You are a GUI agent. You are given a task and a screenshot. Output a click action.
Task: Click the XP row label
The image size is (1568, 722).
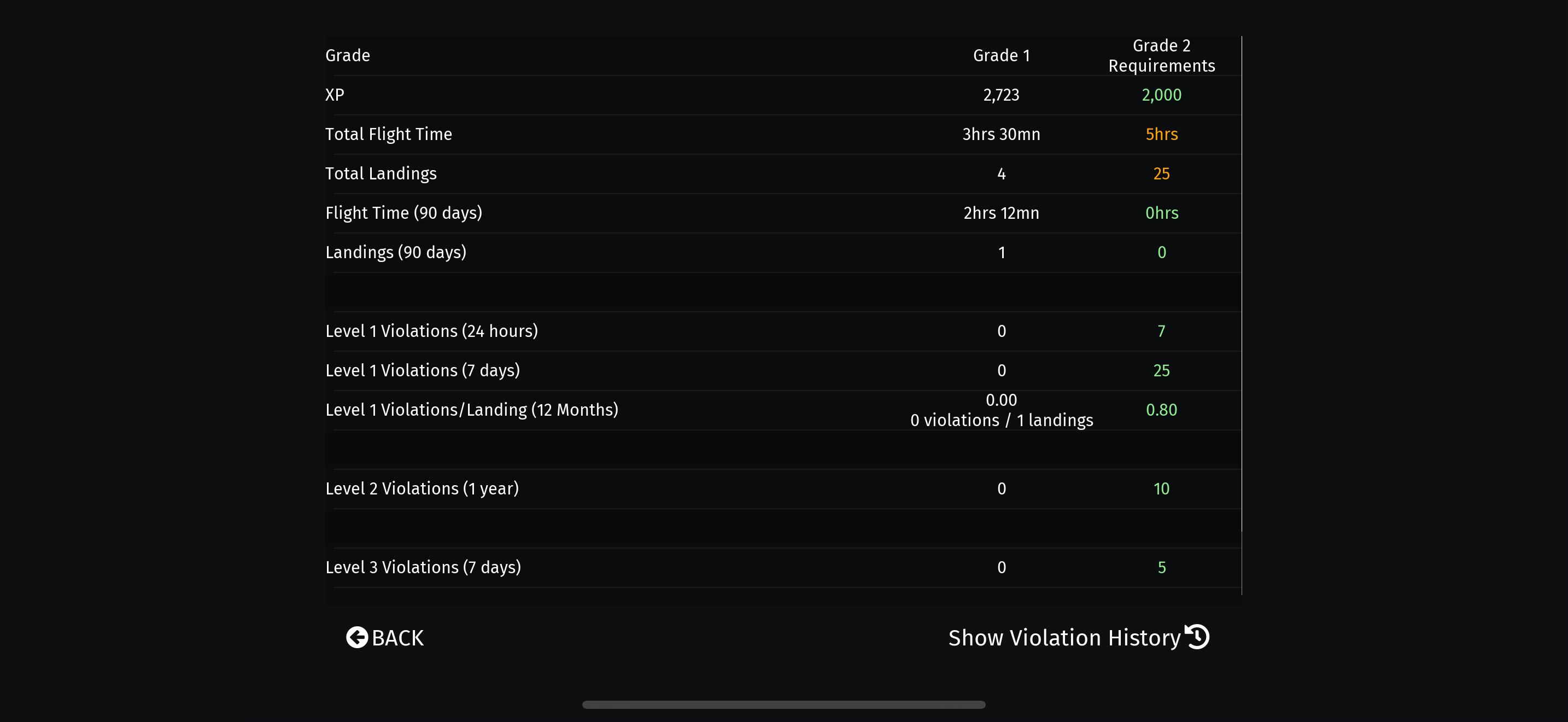tap(335, 95)
